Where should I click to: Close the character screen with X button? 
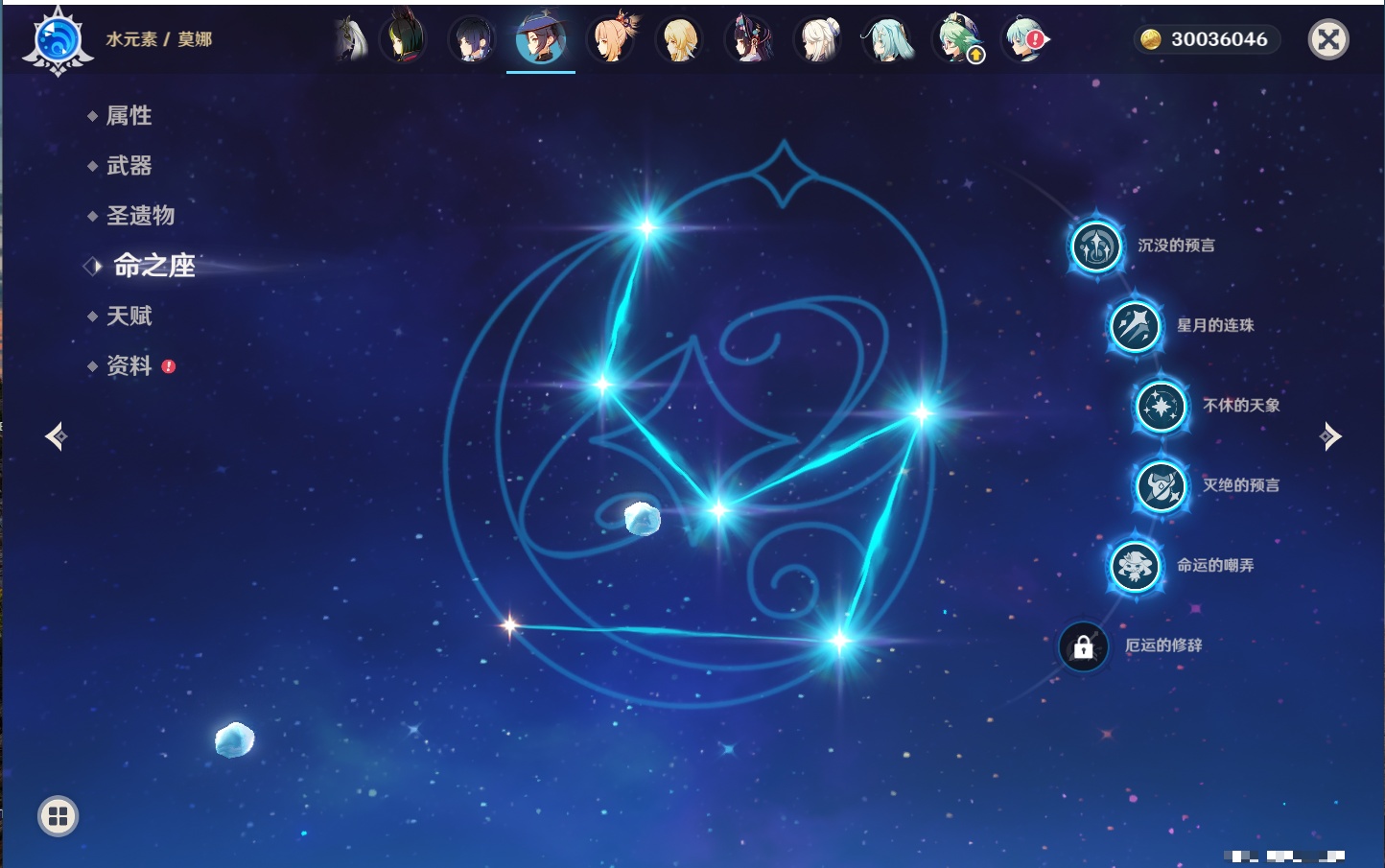1328,39
